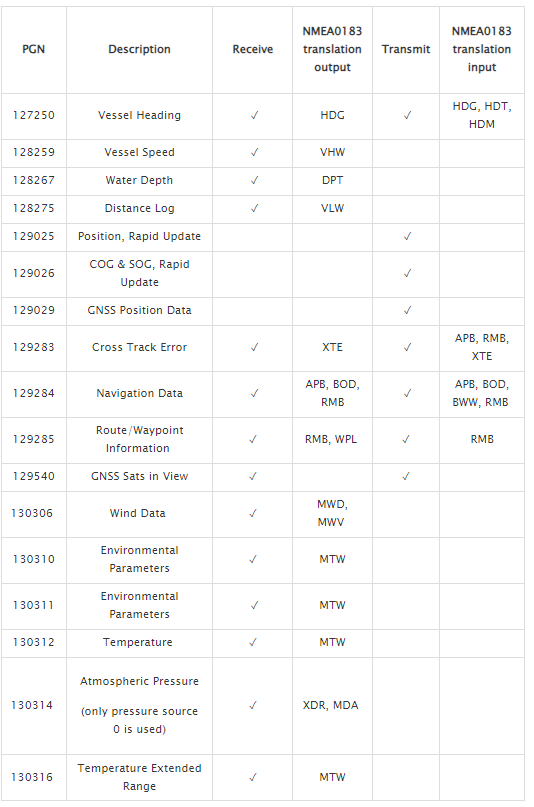Click the Navigation Data description cell
The width and height of the screenshot is (534, 807).
click(139, 394)
